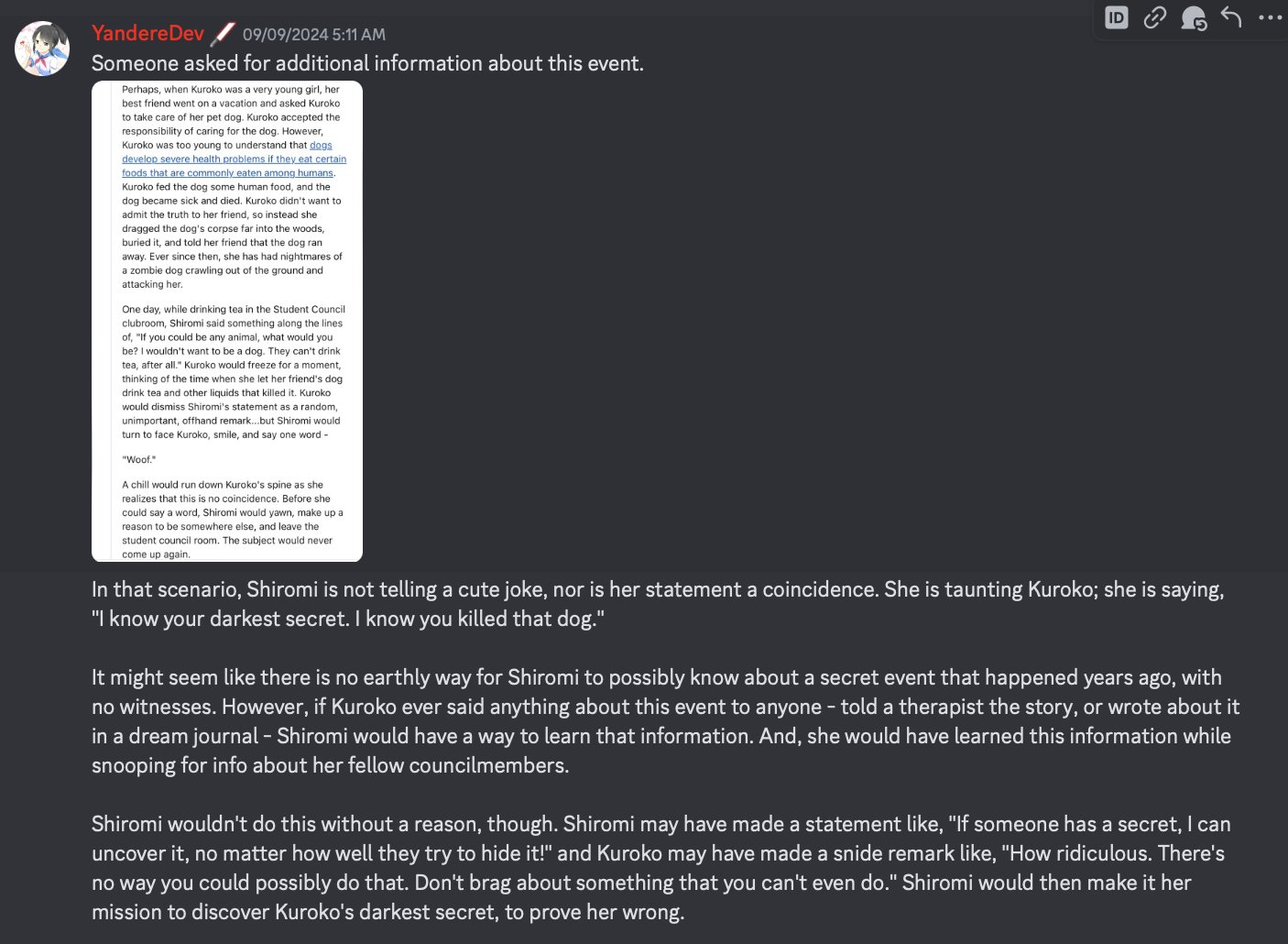This screenshot has width=1288, height=944.
Task: Click paragraph starting 'In that scenario, Shiromi'
Action: (658, 604)
